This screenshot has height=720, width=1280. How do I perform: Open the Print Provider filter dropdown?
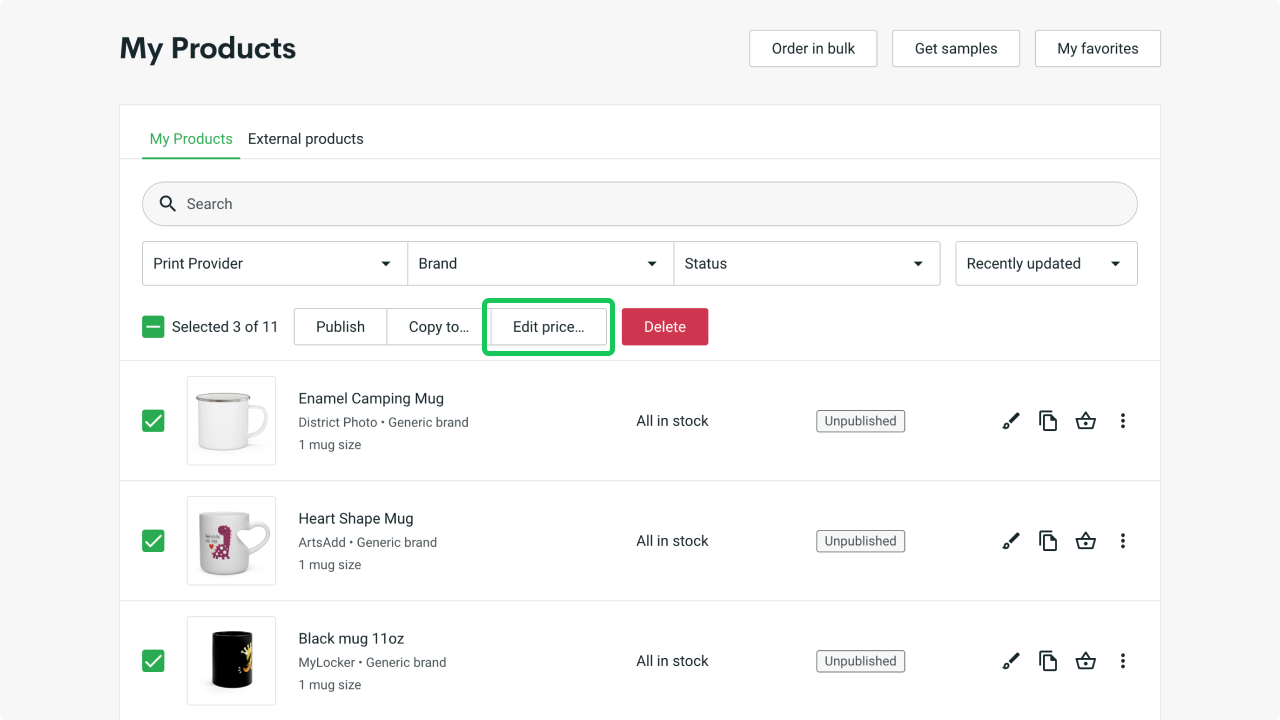tap(274, 264)
